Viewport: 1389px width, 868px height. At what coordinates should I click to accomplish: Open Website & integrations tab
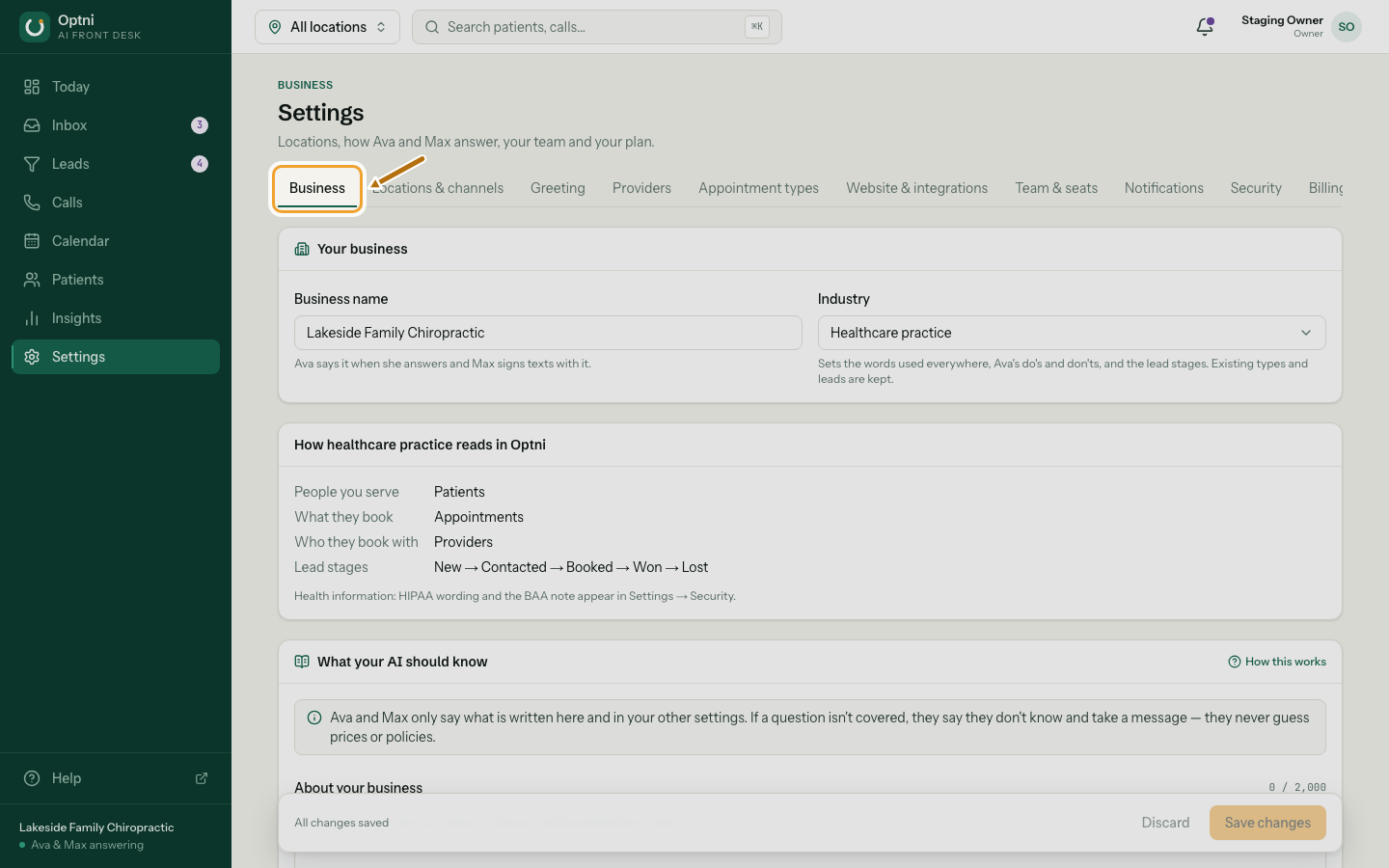(x=917, y=188)
